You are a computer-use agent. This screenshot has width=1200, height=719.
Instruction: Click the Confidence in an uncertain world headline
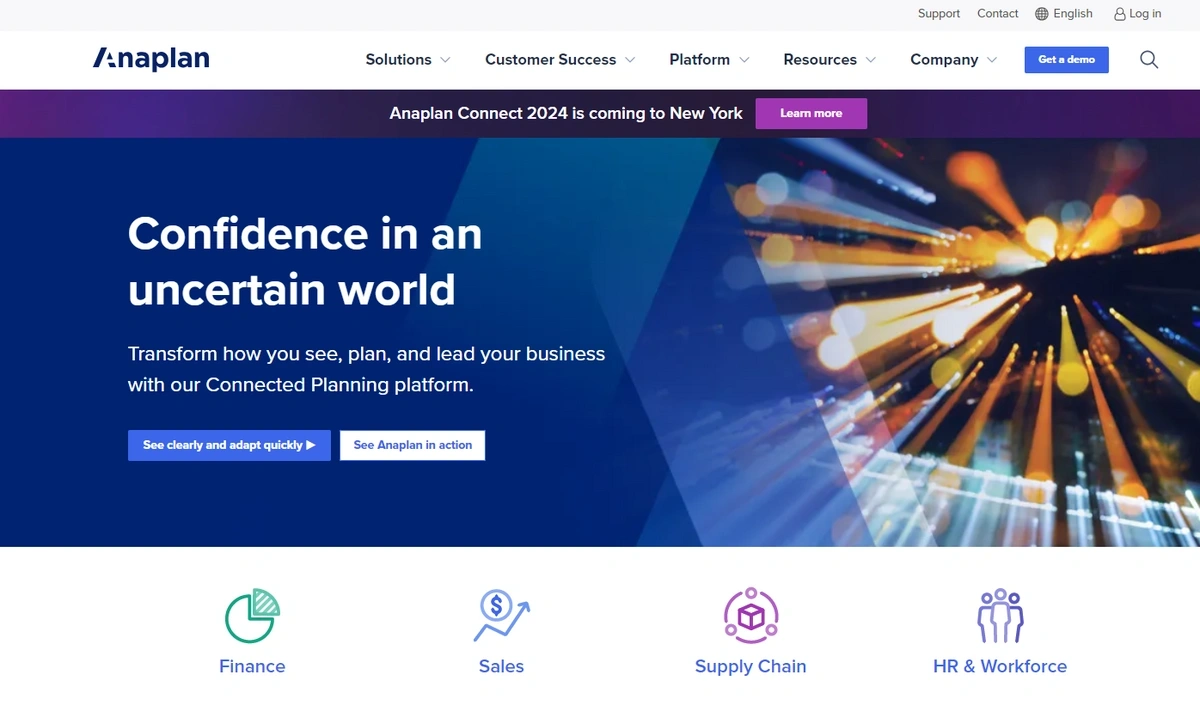(x=305, y=262)
